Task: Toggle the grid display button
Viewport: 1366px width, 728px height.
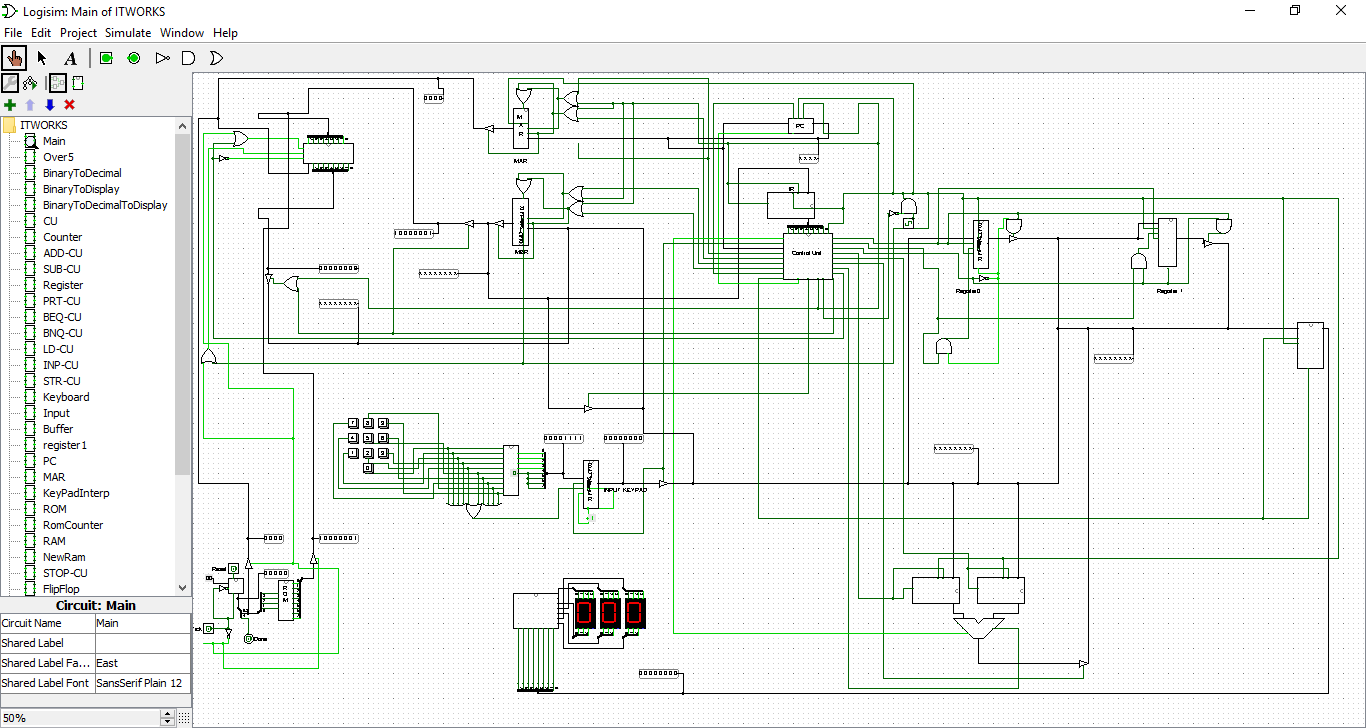Action: pos(183,718)
